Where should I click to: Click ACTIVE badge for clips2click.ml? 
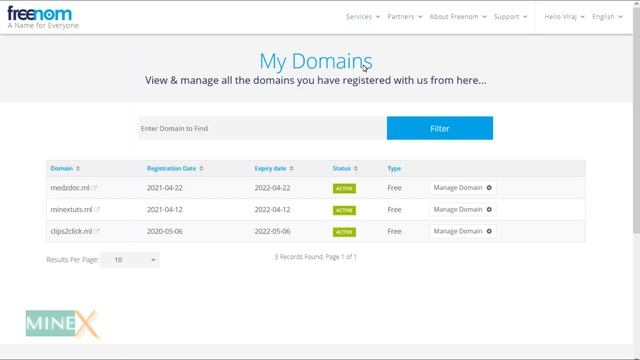pos(344,232)
